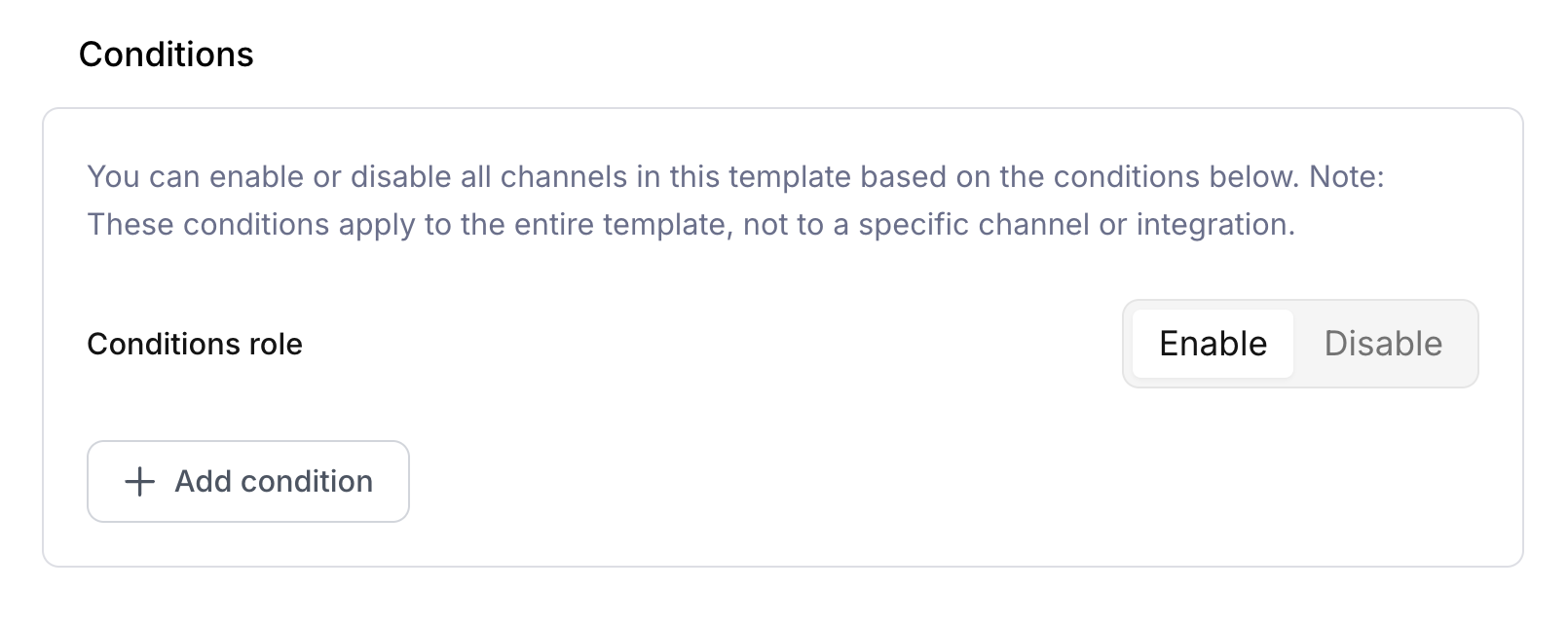Select the Conditions role label
The image size is (1568, 627).
(195, 344)
